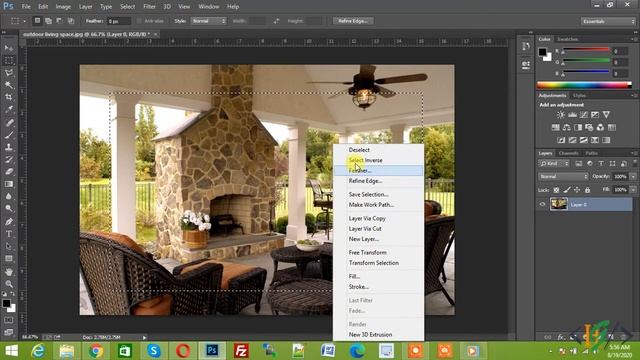Select the Hand tool
The width and height of the screenshot is (640, 360).
9,272
